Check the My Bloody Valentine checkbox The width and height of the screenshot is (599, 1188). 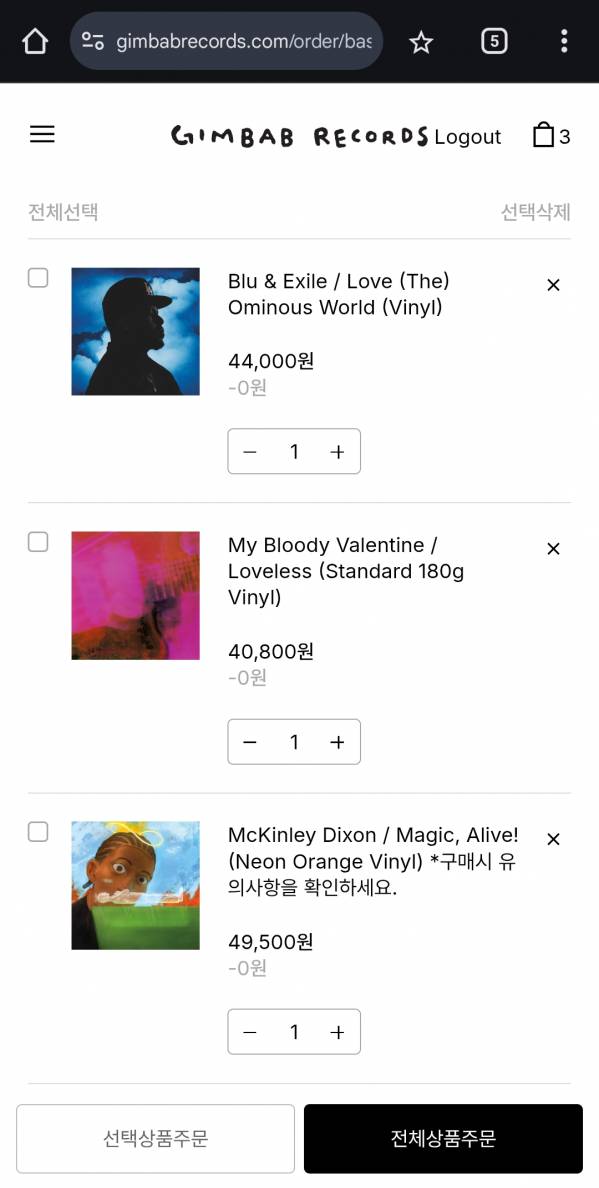(x=38, y=542)
